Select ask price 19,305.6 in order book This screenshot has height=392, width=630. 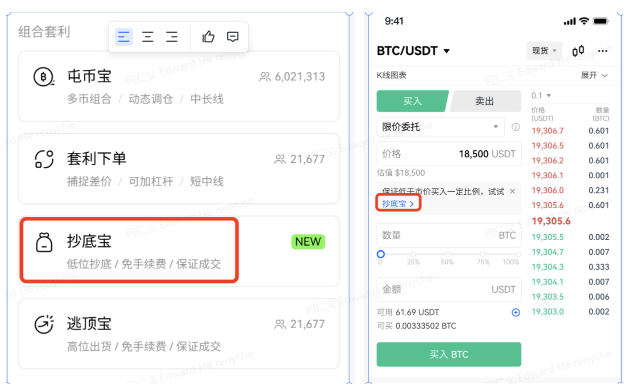[547, 205]
